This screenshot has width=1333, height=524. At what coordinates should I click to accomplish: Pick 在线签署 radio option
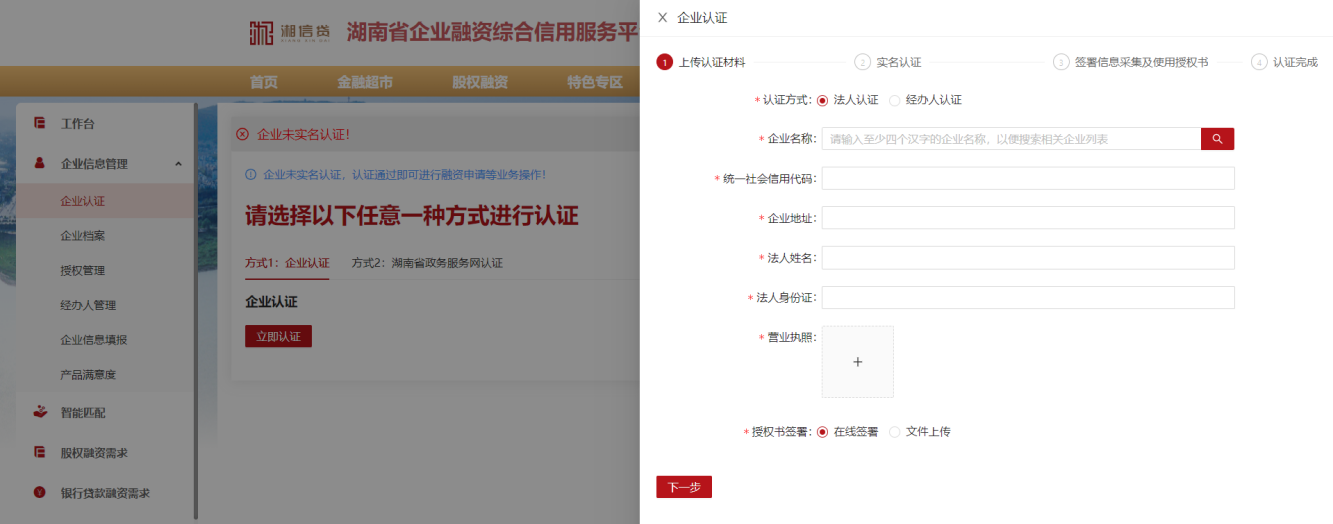823,432
